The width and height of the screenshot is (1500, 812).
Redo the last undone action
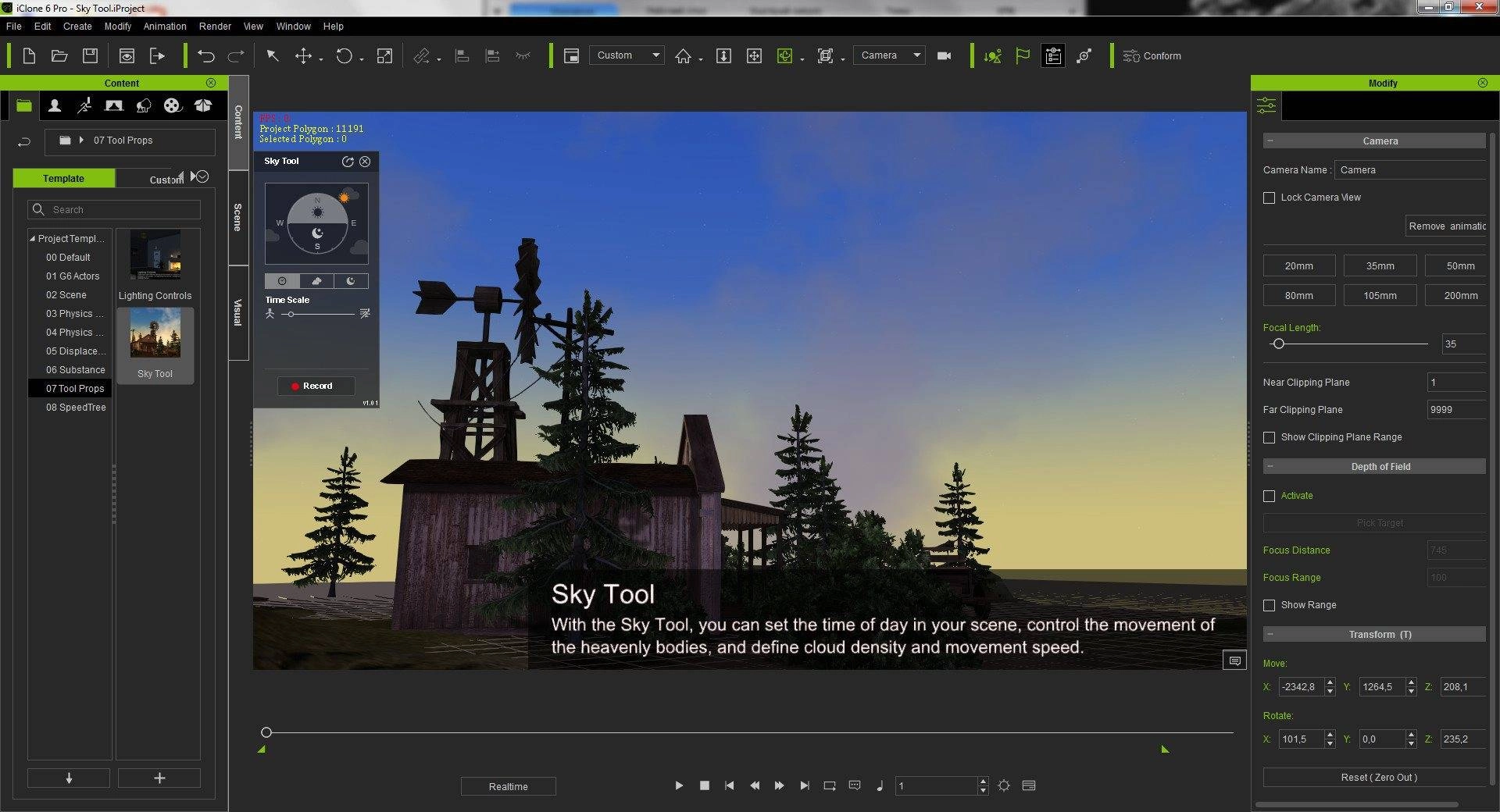click(236, 56)
